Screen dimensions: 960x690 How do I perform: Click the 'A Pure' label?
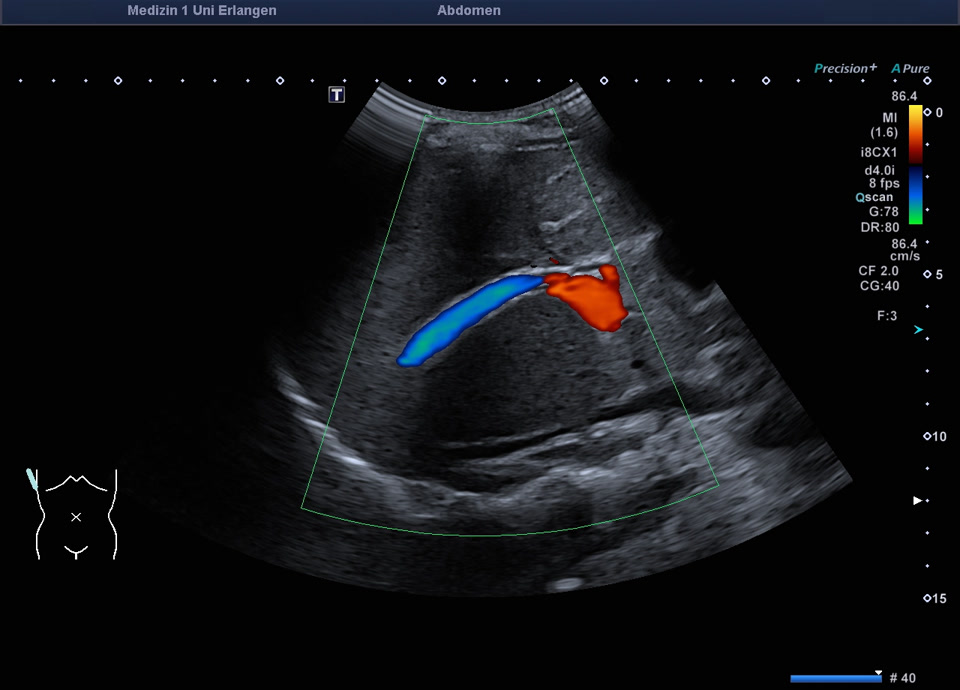910,69
